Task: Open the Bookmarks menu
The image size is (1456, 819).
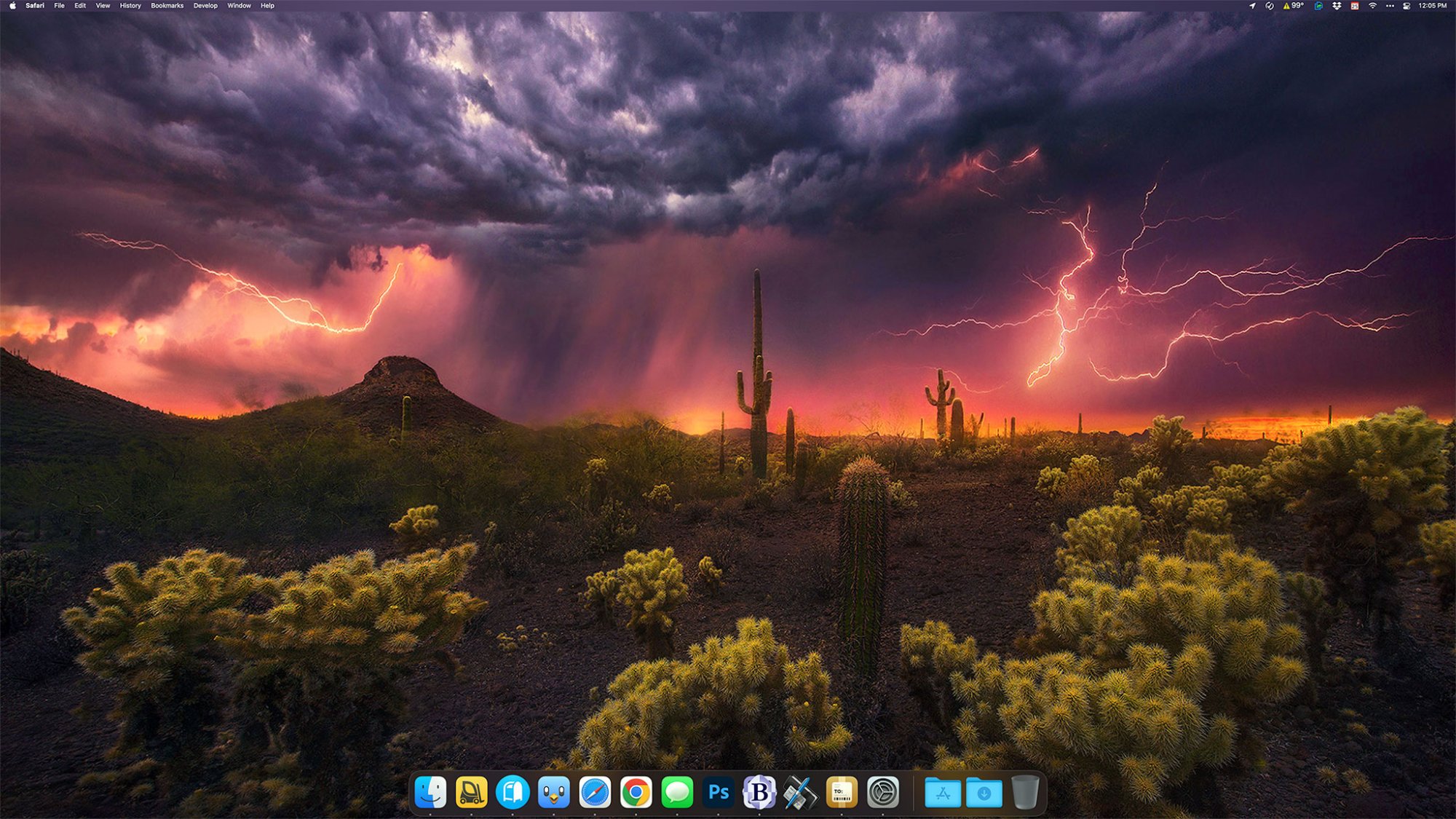Action: 167,6
